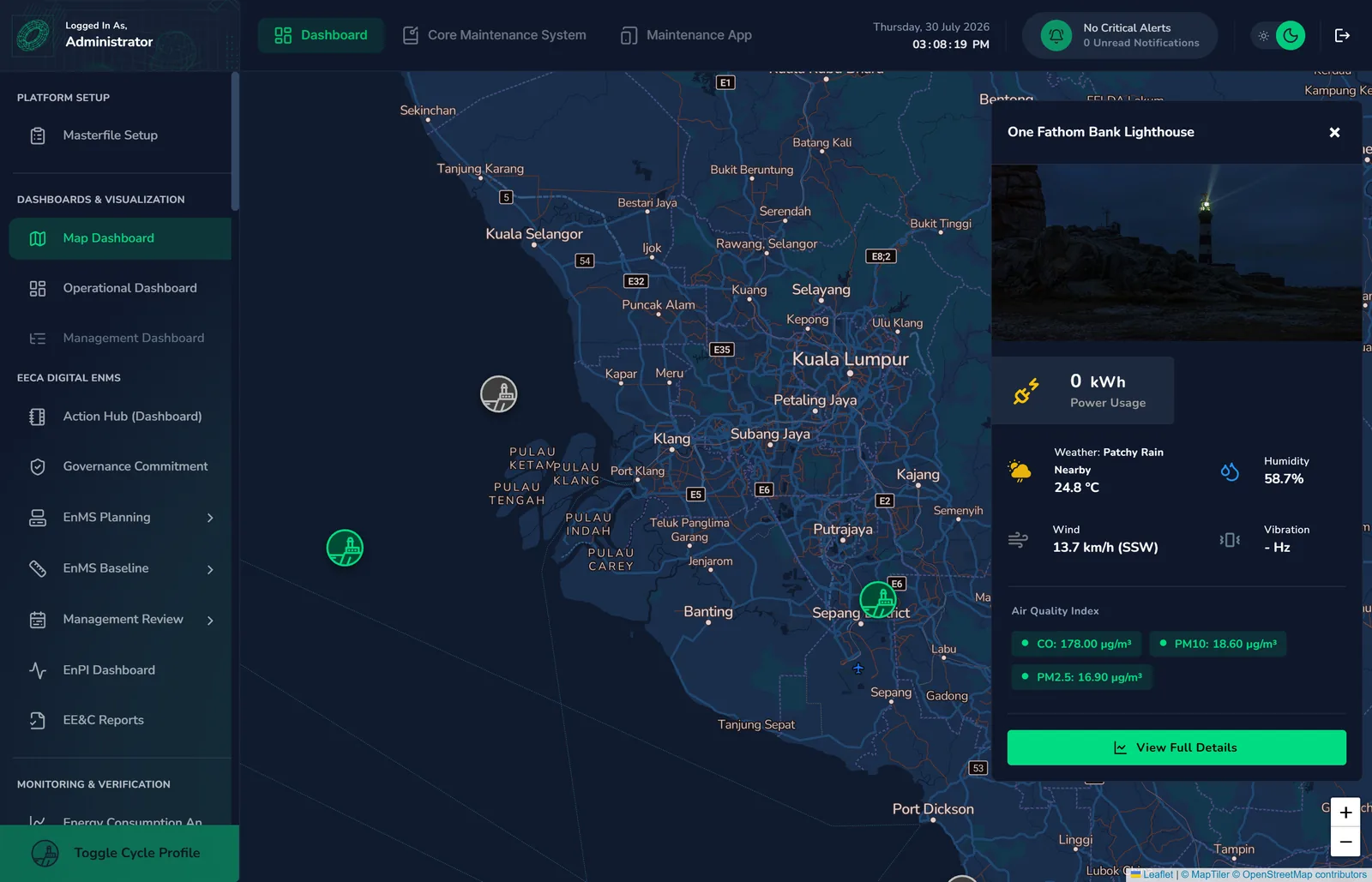
Task: Select Map Dashboard in sidebar
Action: coord(121,238)
